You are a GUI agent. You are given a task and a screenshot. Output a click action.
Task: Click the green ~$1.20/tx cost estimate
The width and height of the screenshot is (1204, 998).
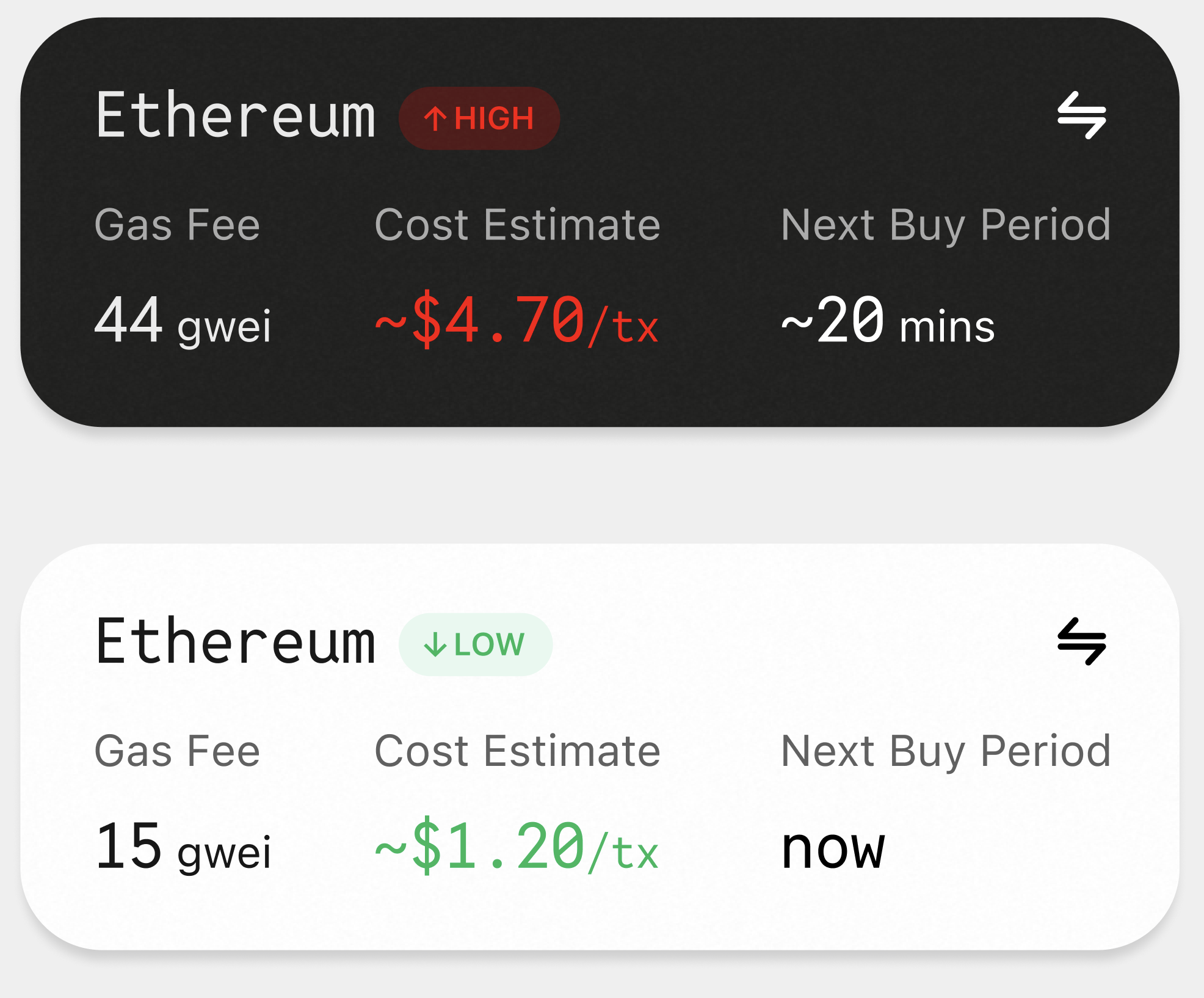517,848
